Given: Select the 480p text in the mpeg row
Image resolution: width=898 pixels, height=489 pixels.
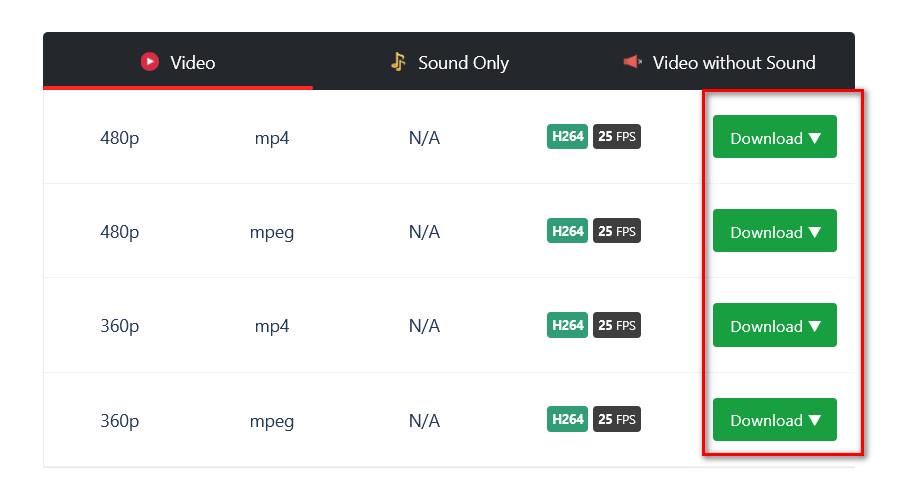Looking at the screenshot, I should click(120, 232).
